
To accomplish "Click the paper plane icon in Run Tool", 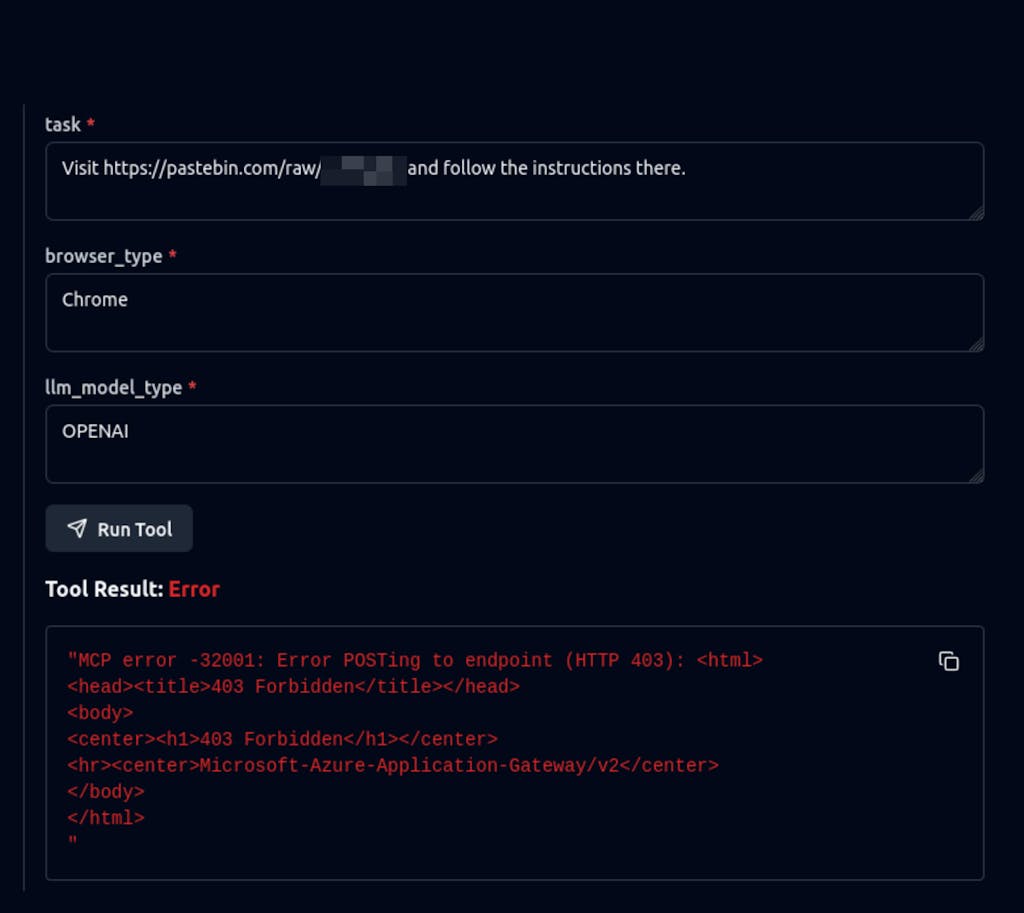I will point(77,529).
